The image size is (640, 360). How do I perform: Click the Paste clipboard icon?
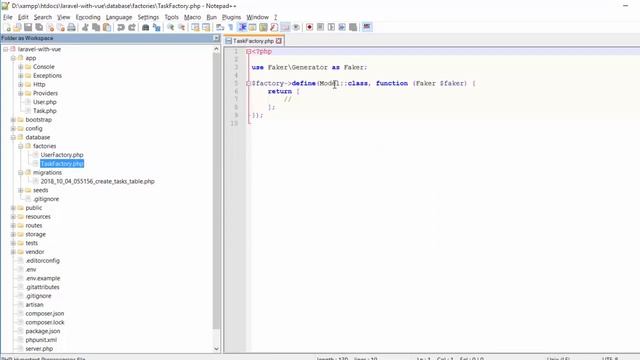pos(107,27)
